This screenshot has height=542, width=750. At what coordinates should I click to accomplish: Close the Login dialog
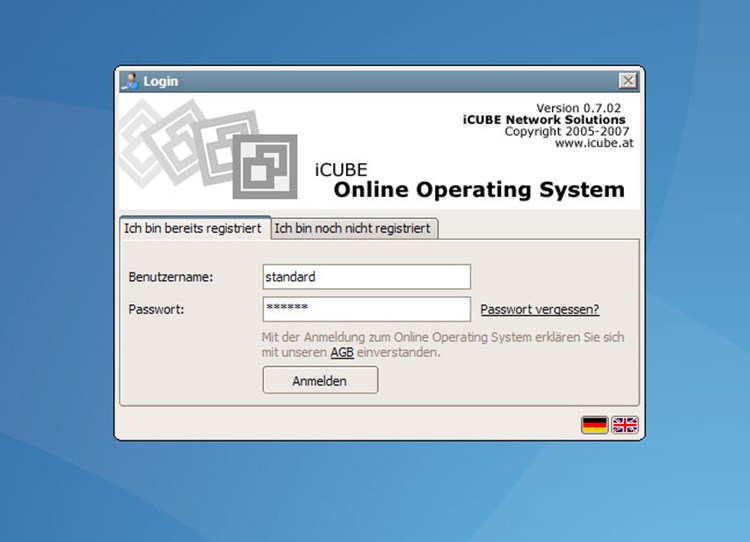(x=628, y=81)
